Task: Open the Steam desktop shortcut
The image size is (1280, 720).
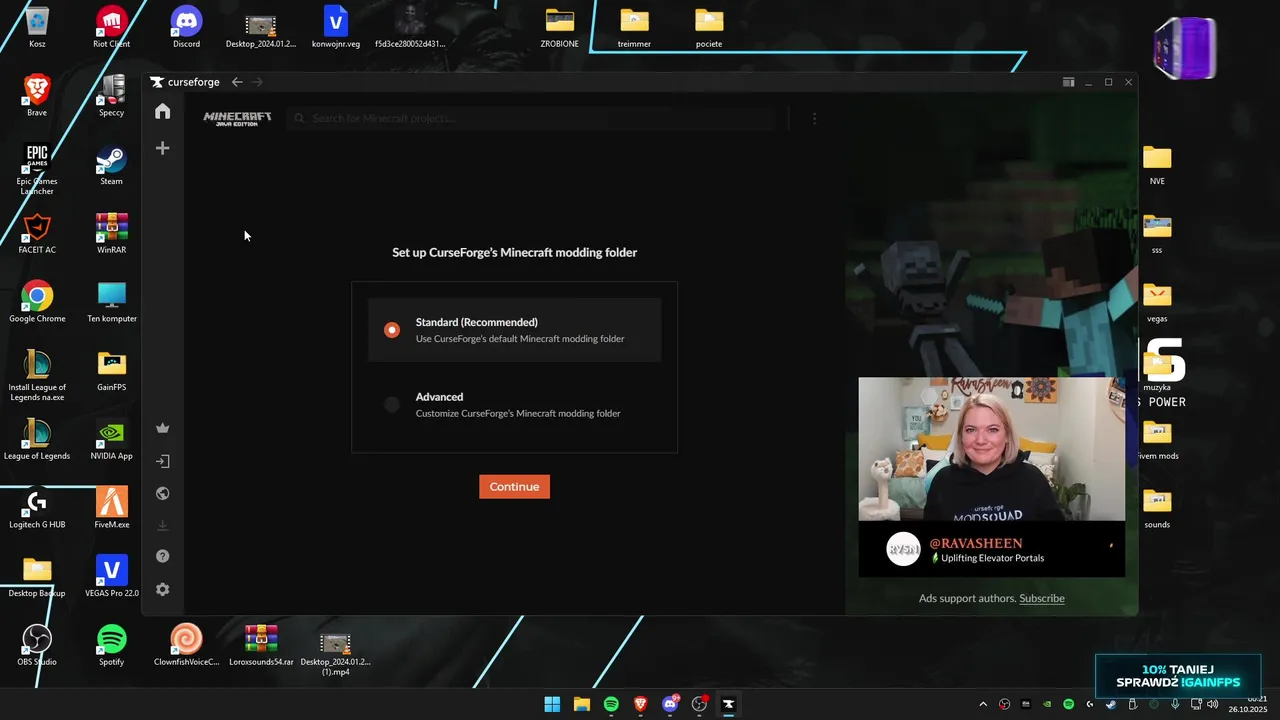Action: click(111, 164)
